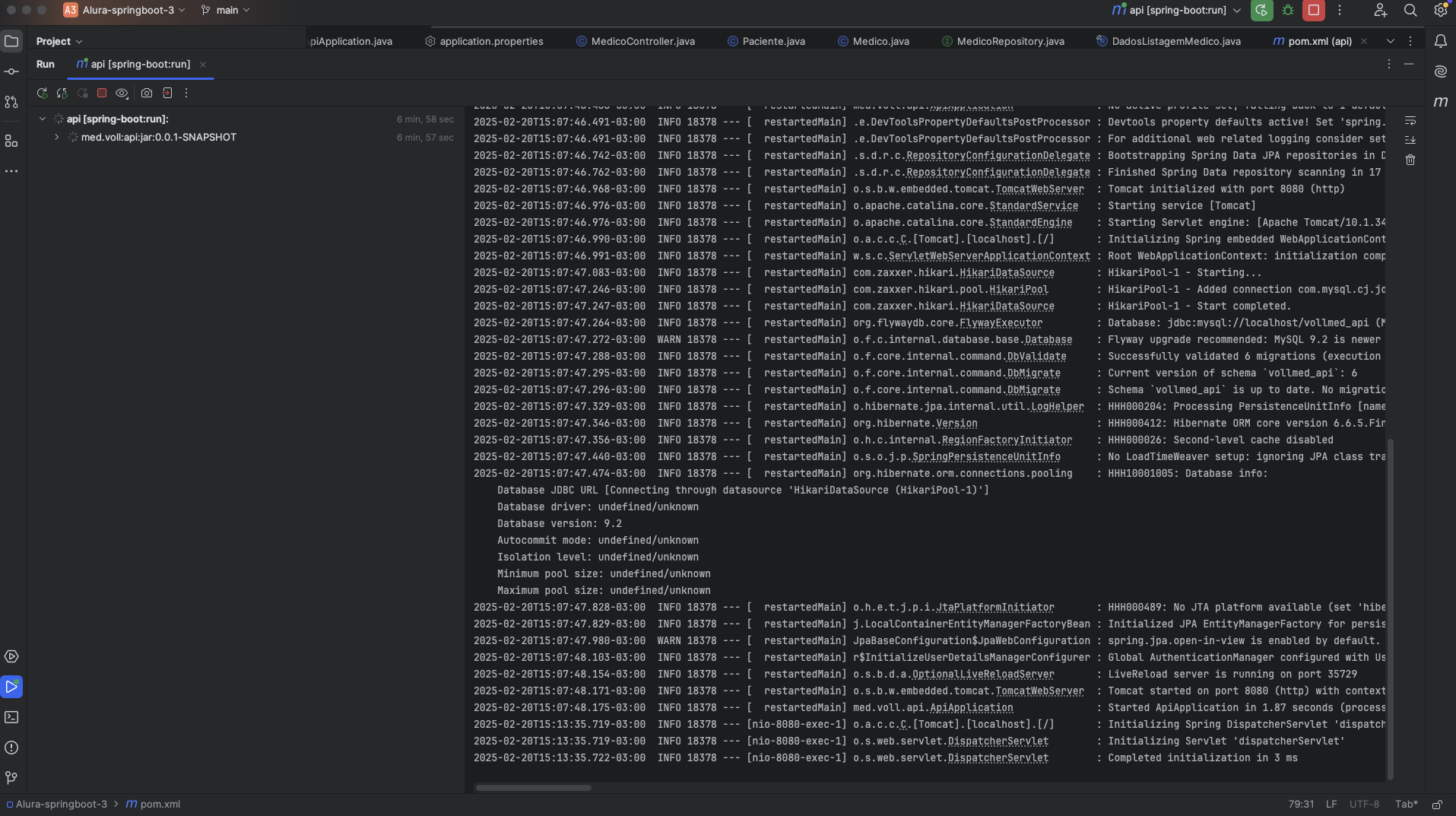This screenshot has height=816, width=1456.
Task: Open the main branch dropdown
Action: point(226,11)
